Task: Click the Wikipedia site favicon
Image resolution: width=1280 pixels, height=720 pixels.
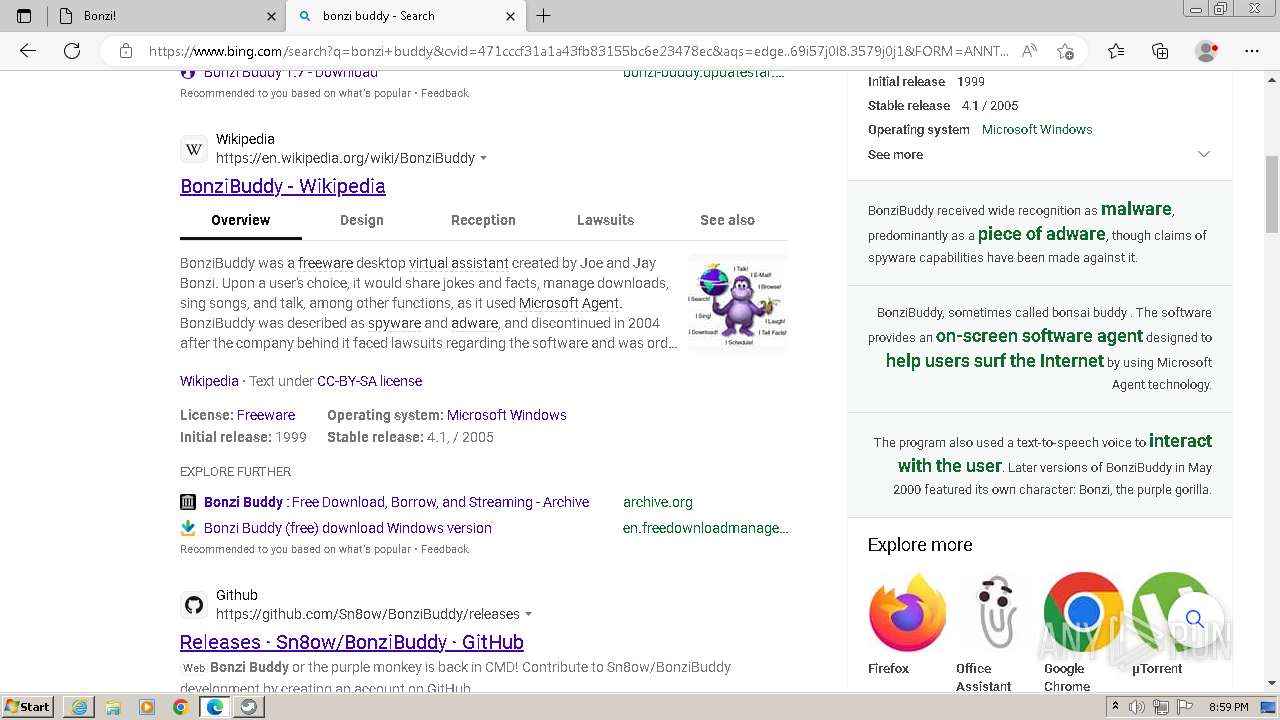Action: 194,149
